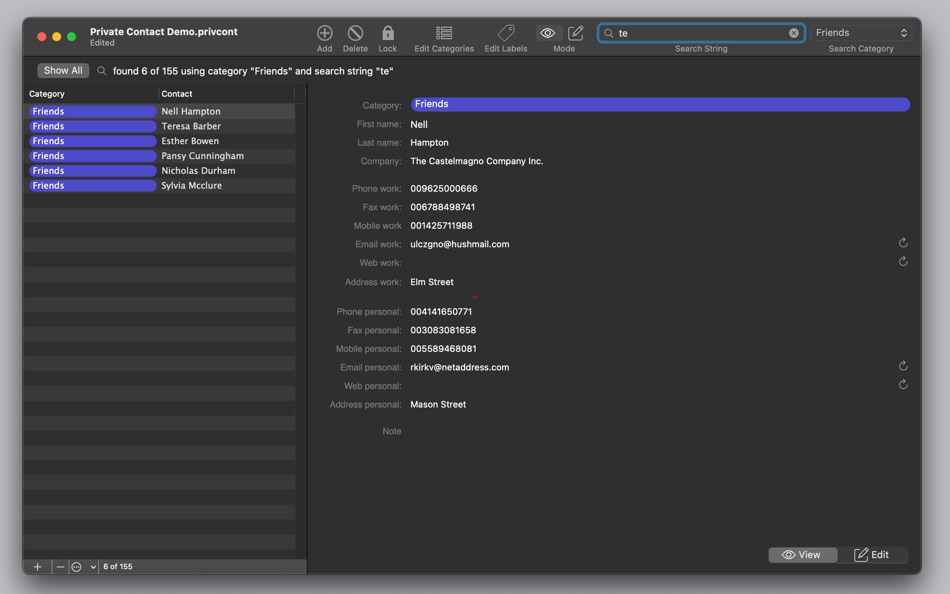Click the personal fax 003083081658
Viewport: 950px width, 594px height.
(443, 330)
